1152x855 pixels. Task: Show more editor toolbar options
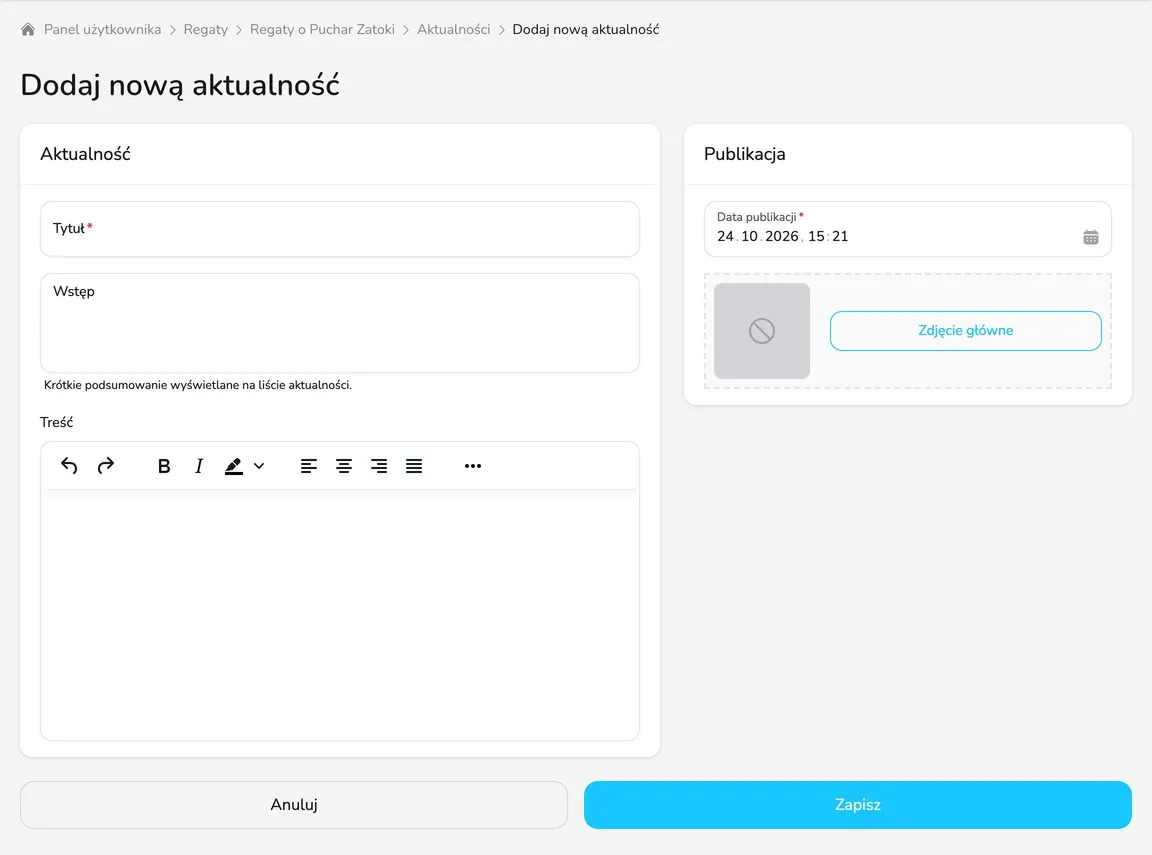pos(473,466)
